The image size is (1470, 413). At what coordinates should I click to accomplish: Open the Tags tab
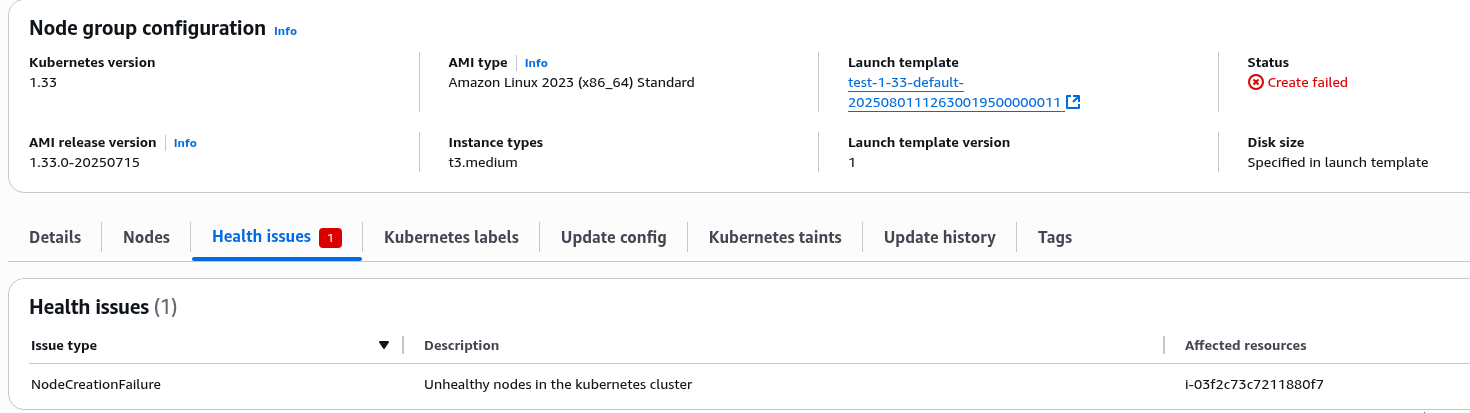1055,237
